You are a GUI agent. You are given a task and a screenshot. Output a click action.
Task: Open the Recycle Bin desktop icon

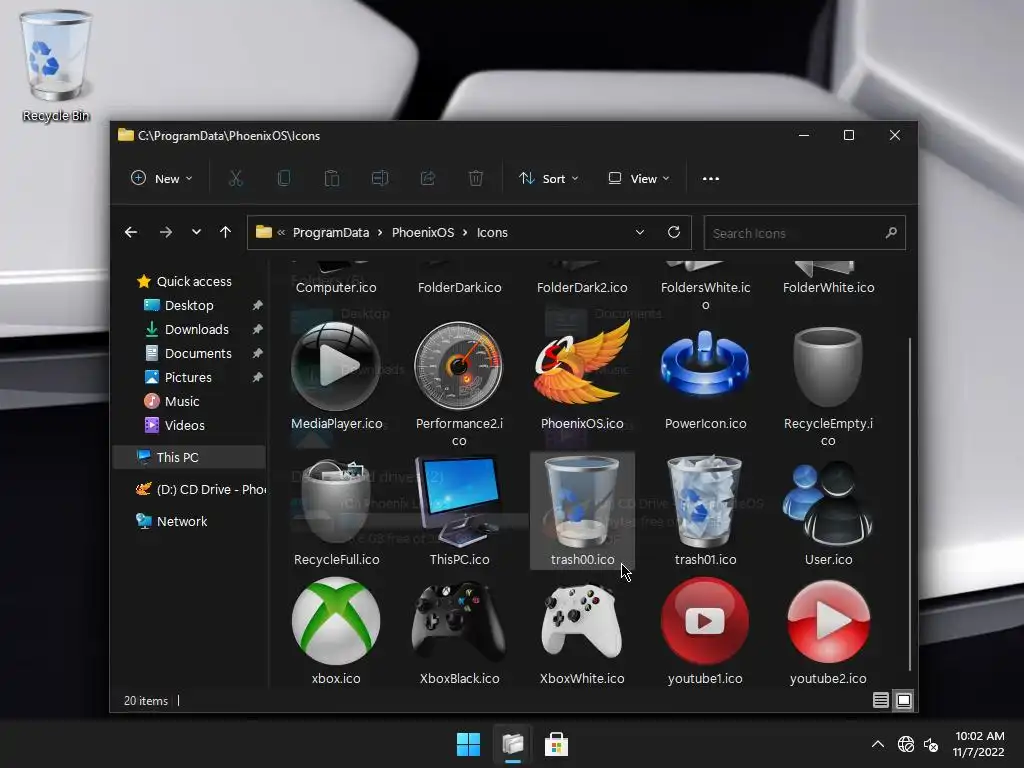56,66
